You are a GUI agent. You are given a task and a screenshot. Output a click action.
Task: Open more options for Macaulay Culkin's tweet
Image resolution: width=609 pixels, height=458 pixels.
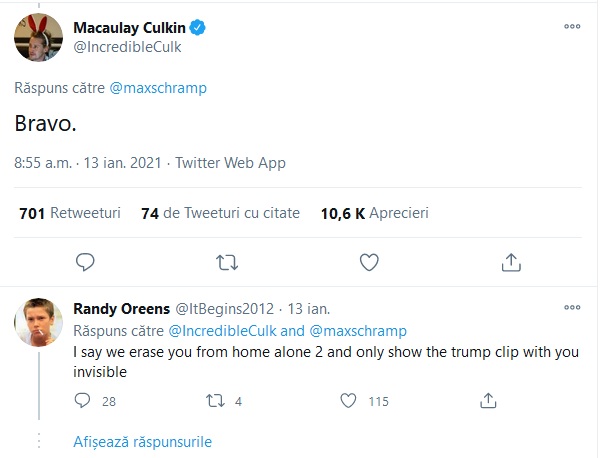point(572,27)
